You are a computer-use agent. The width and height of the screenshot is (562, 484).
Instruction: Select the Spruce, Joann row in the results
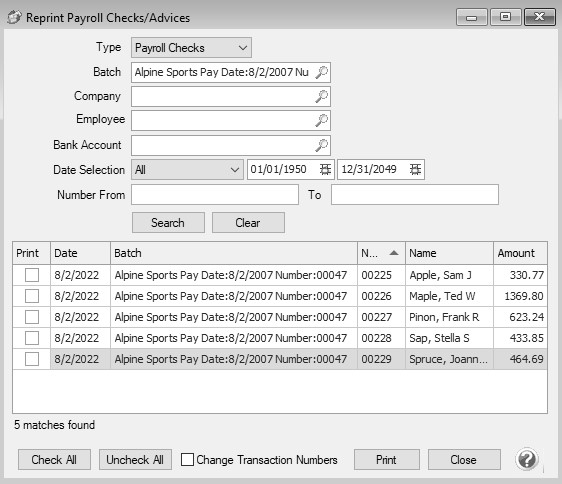coord(280,359)
